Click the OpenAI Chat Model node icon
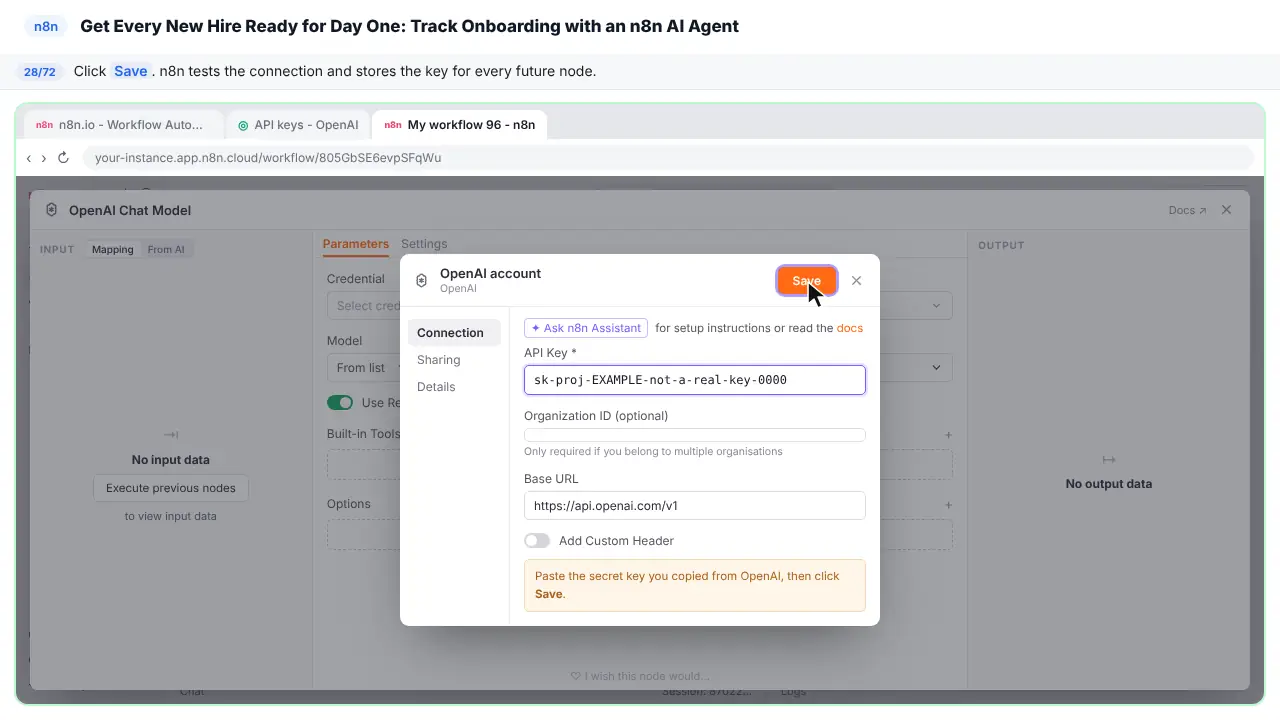 (x=51, y=210)
